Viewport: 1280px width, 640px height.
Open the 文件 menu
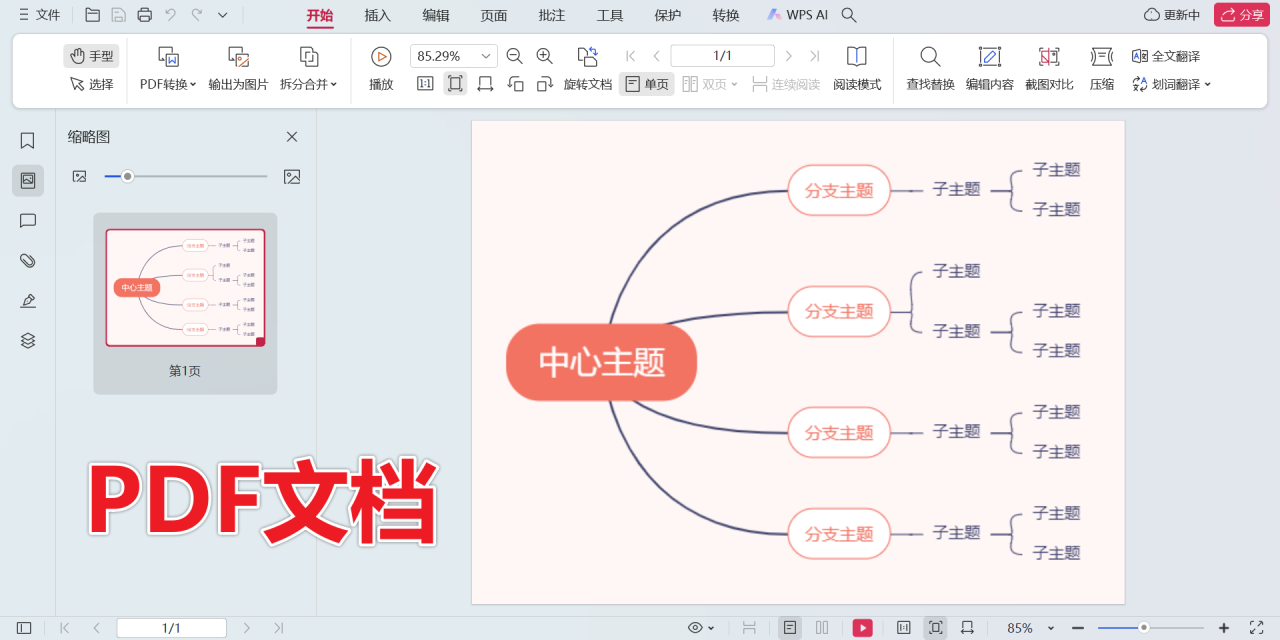click(x=39, y=15)
